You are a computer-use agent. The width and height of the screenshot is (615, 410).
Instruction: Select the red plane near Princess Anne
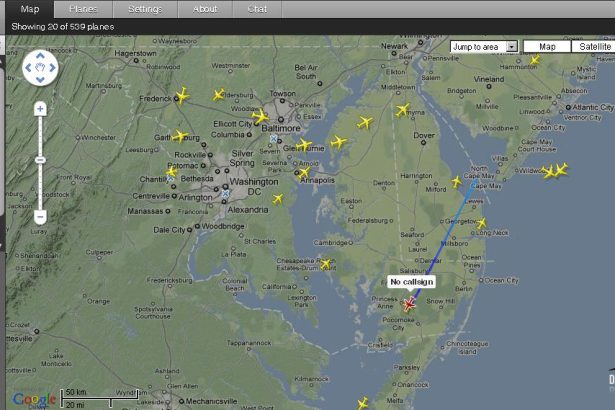409,304
